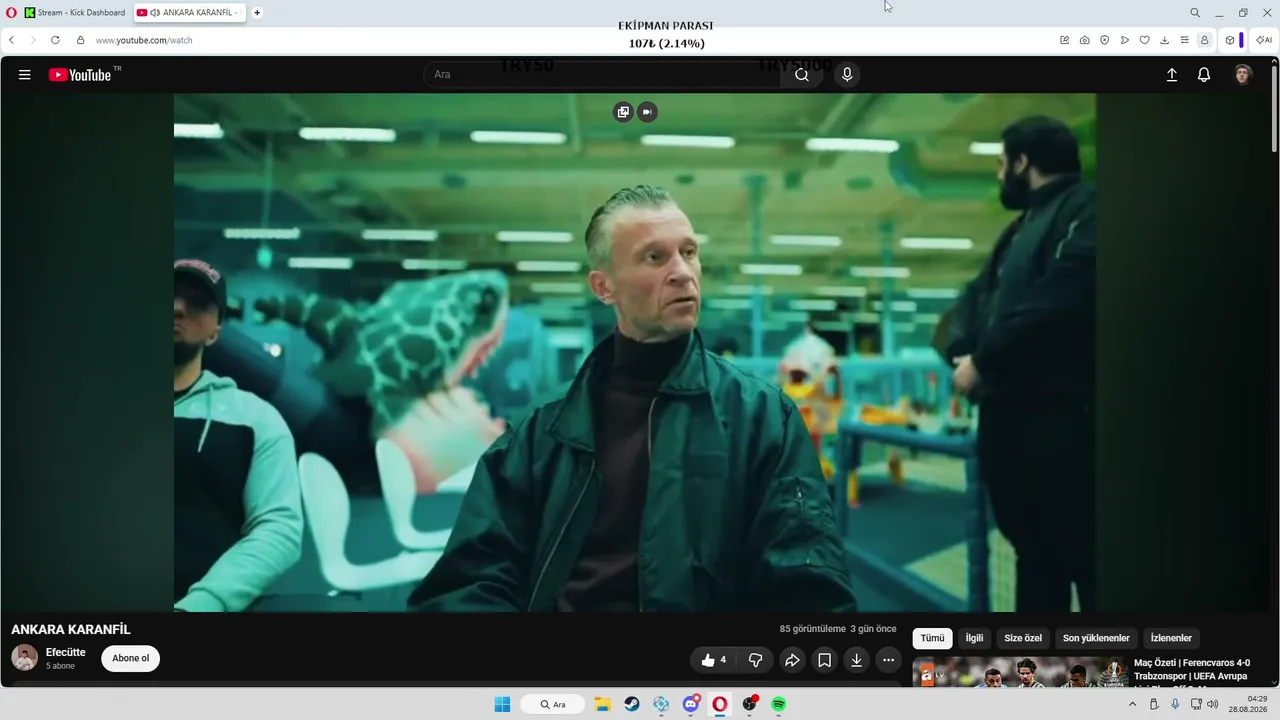
Task: Open the Efecütte channel name link
Action: [66, 652]
